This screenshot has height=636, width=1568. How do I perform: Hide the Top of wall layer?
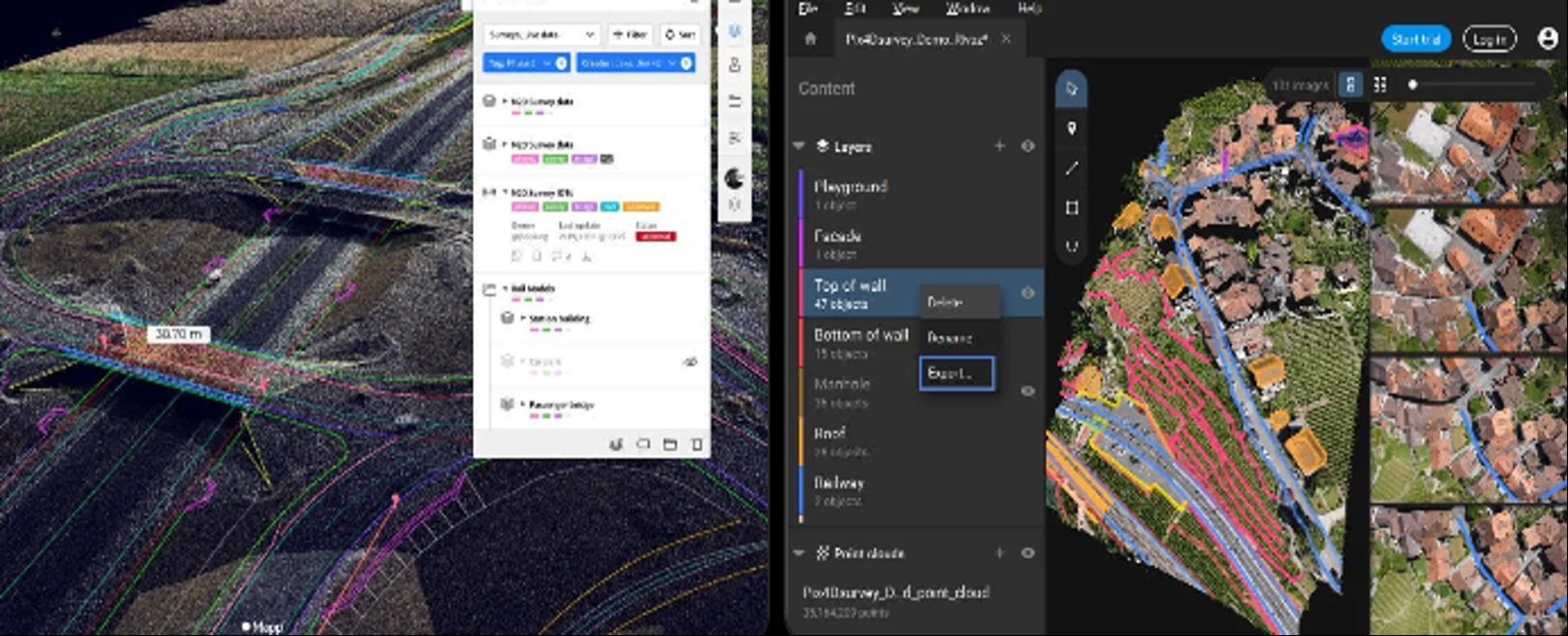click(x=1028, y=293)
